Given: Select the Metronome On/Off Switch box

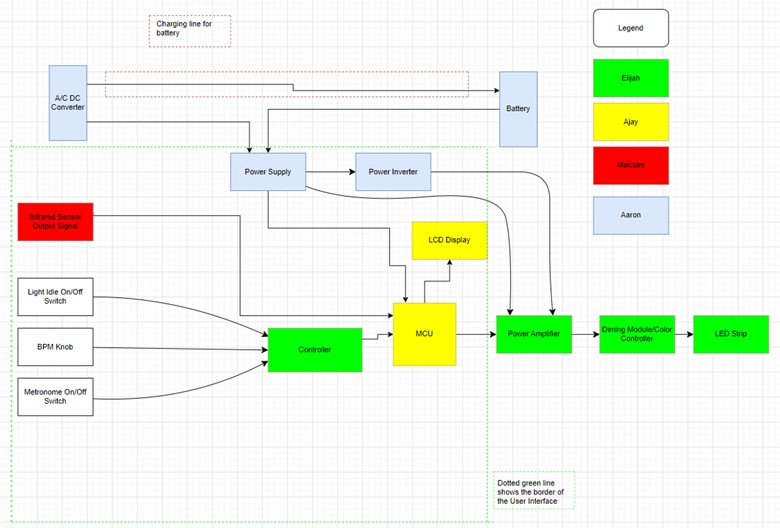Looking at the screenshot, I should coord(55,396).
